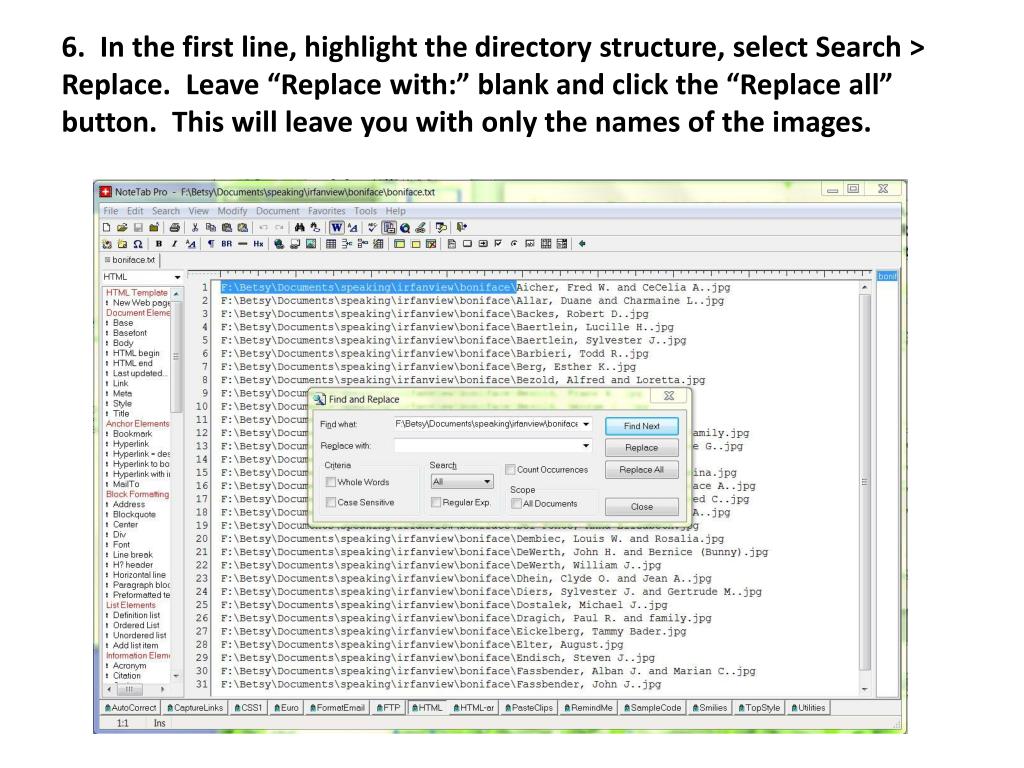Viewport: 1024px width, 768px height.
Task: Click the editor vertical scrollbar down arrow
Action: pyautogui.click(x=865, y=689)
